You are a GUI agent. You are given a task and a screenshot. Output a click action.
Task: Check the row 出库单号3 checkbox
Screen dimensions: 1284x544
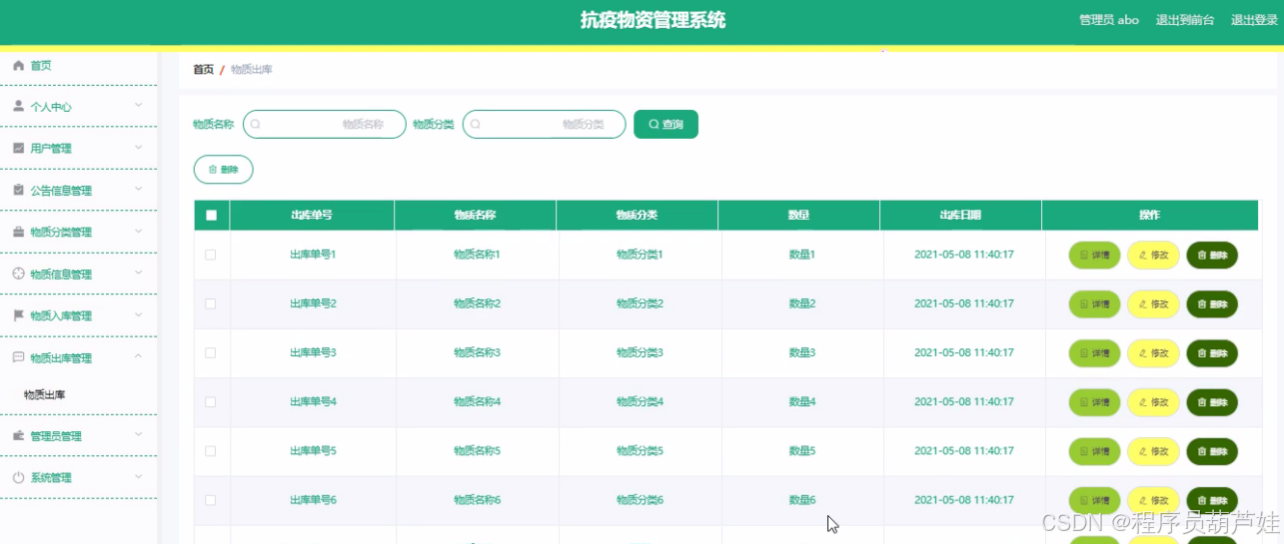[x=211, y=352]
